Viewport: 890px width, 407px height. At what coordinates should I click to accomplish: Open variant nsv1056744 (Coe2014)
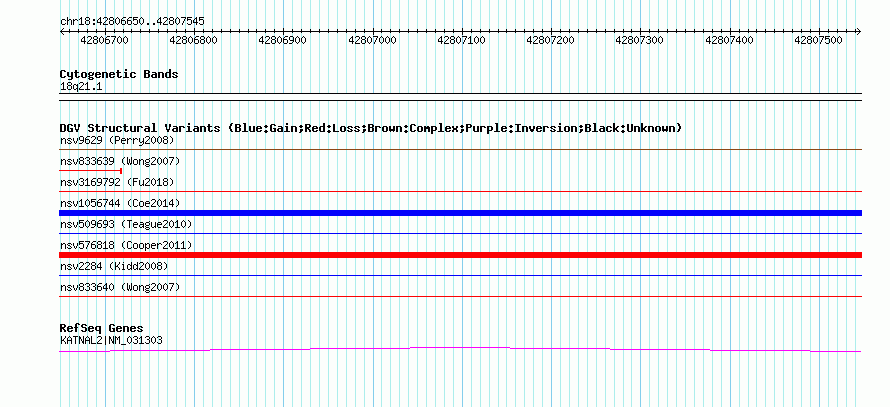point(120,203)
